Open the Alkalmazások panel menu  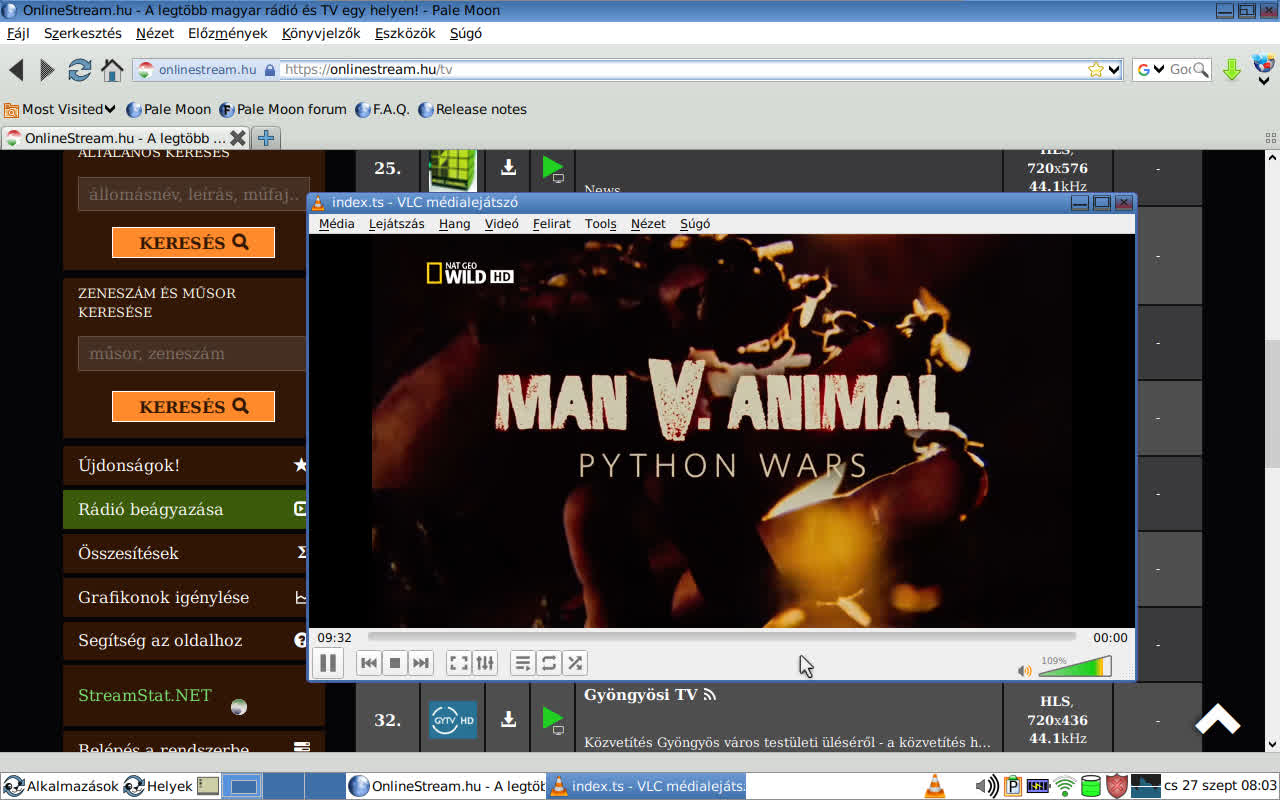[x=62, y=786]
